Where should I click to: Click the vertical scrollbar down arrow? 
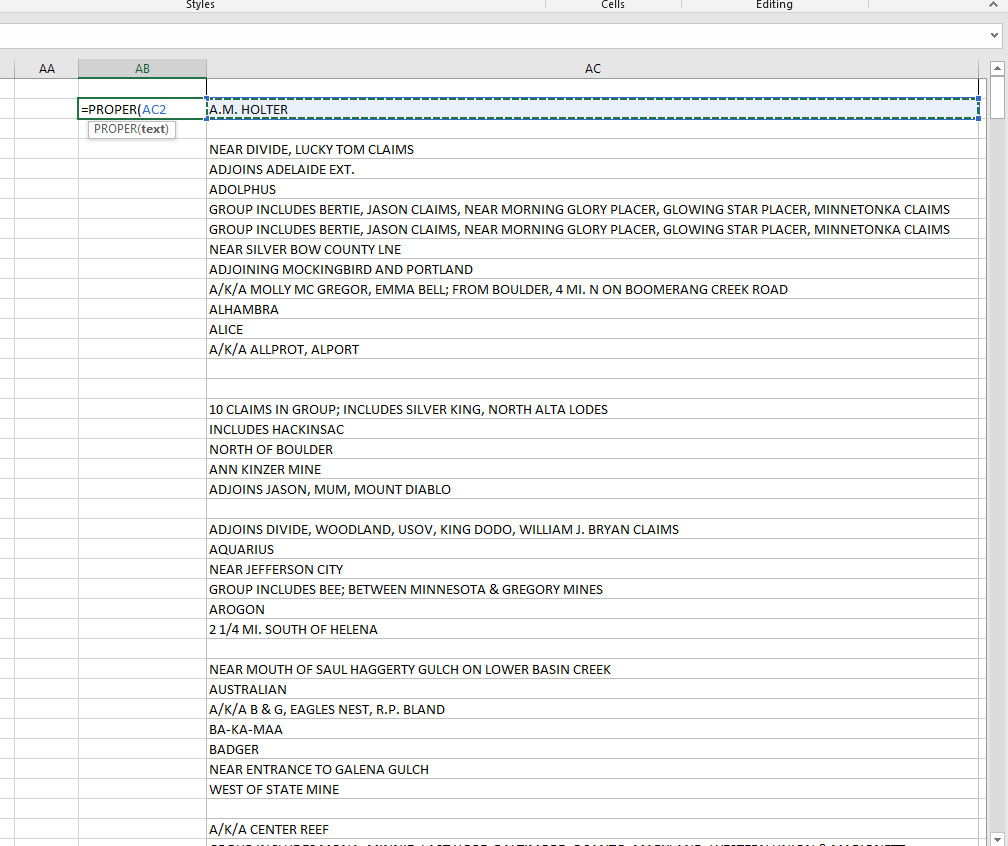click(995, 837)
